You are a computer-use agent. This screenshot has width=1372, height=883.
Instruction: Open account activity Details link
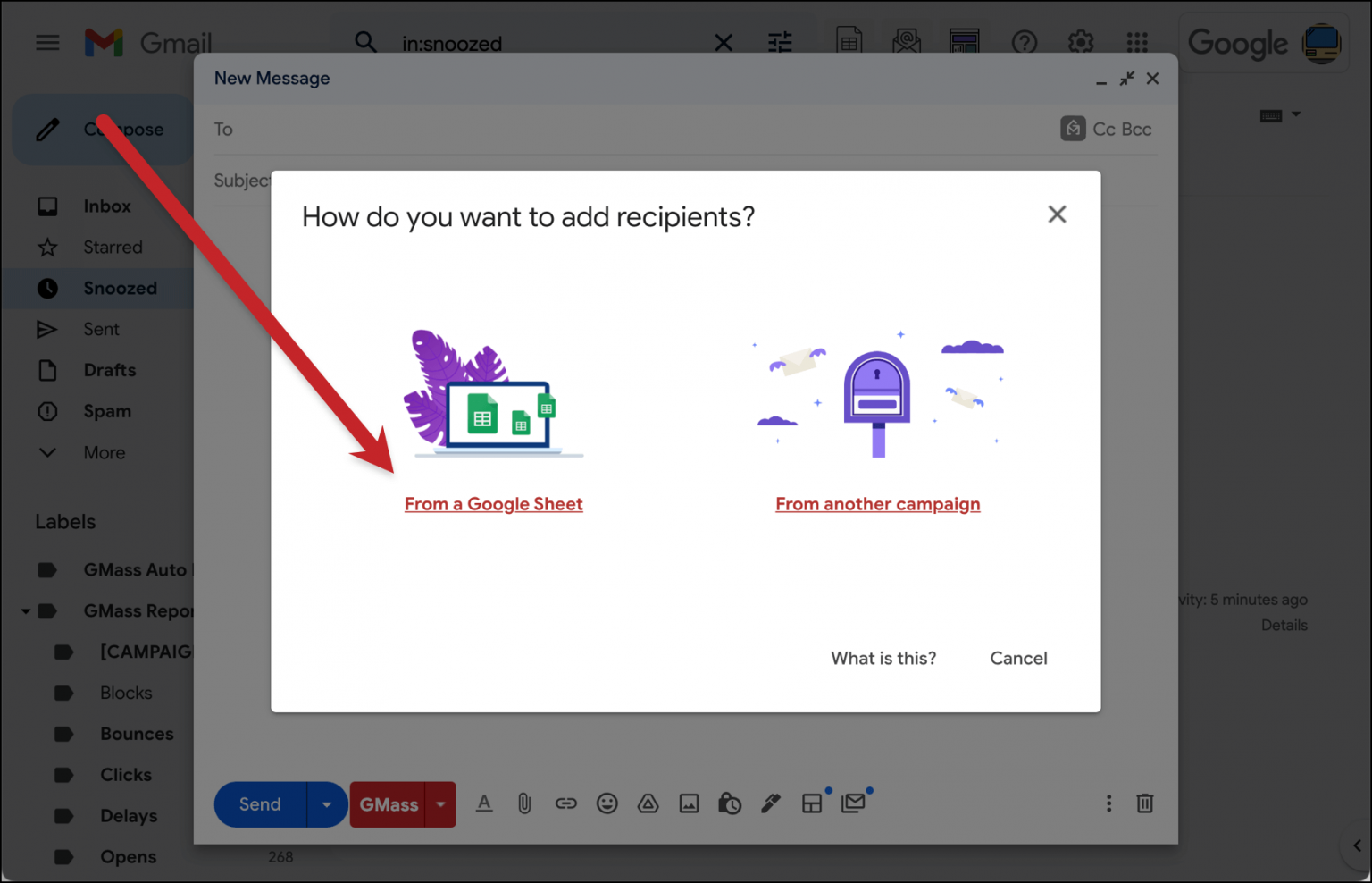[x=1284, y=626]
